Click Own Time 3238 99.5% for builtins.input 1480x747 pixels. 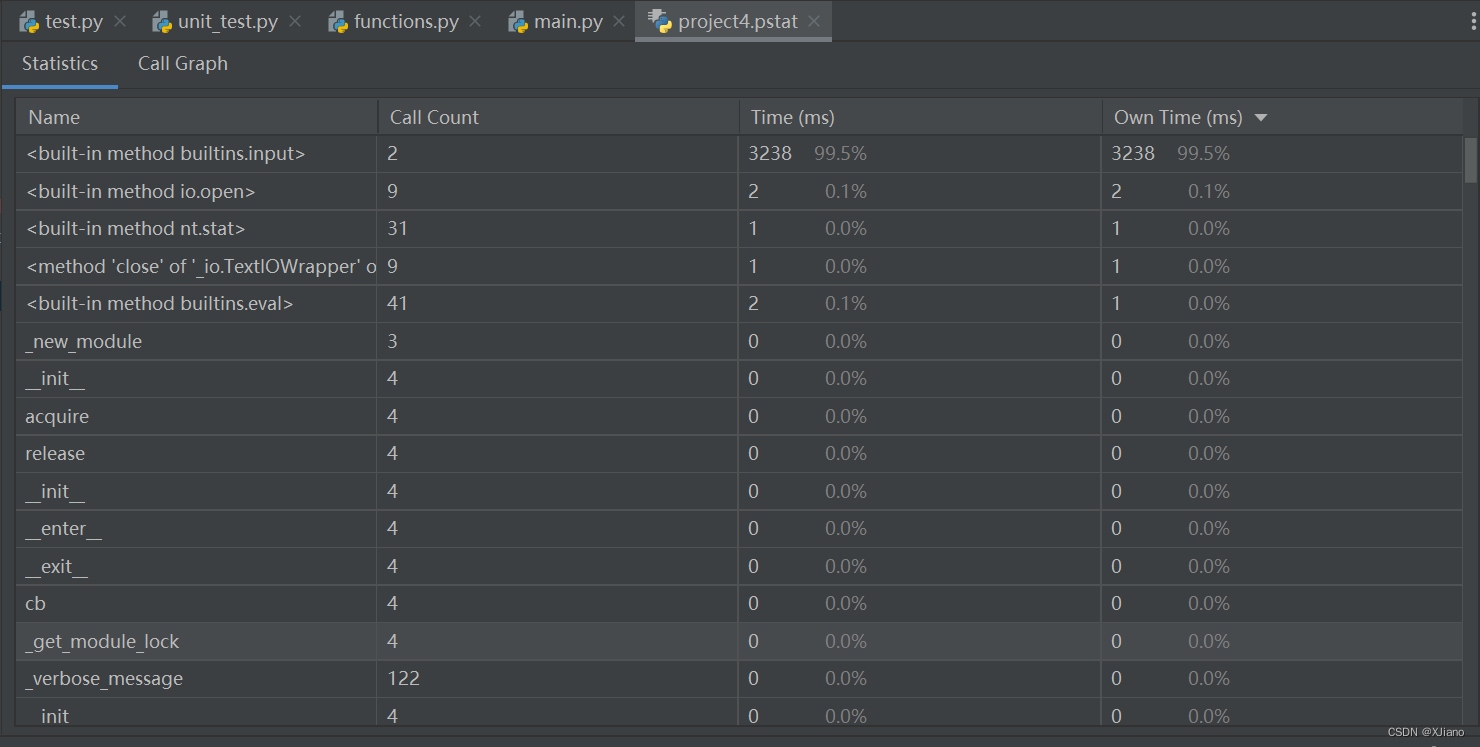tap(1170, 154)
